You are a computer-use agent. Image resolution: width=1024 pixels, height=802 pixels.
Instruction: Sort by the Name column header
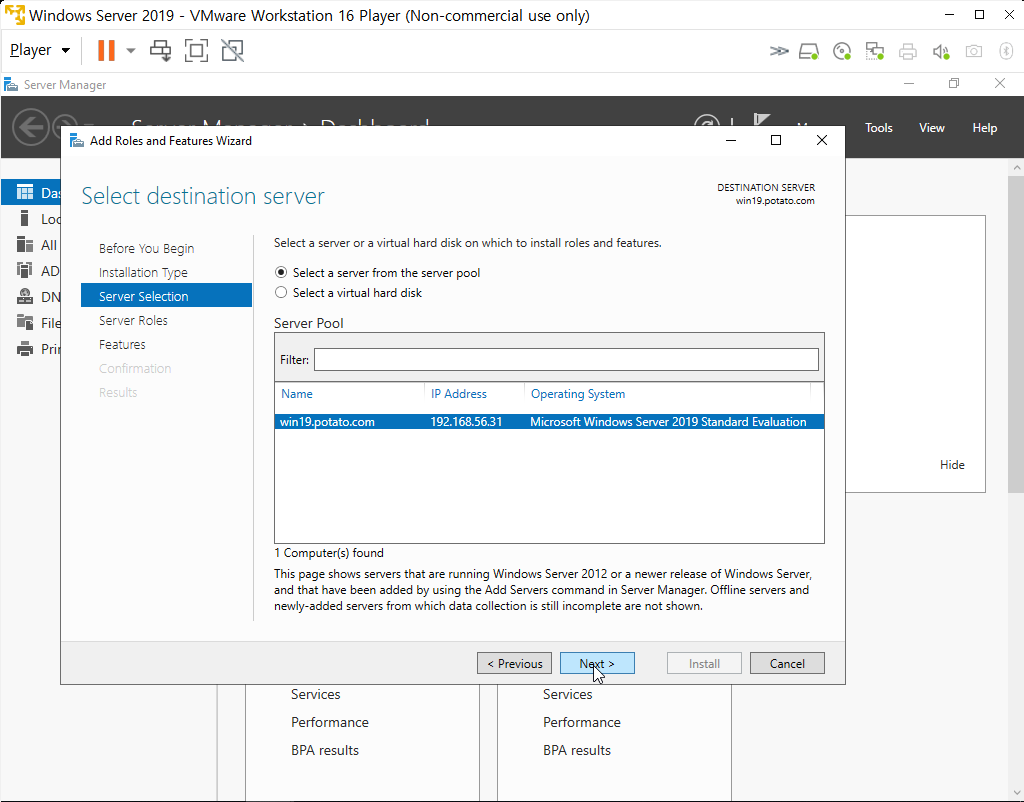pos(296,394)
